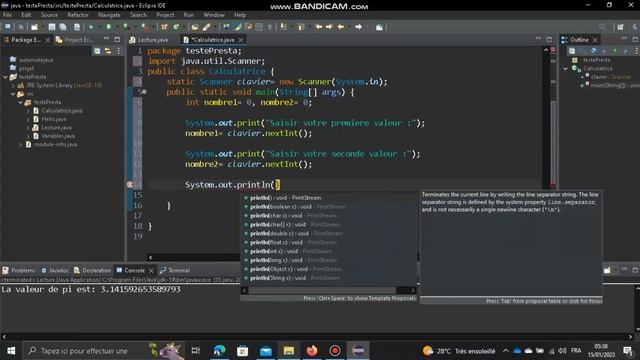Close the Console tab

click(x=151, y=270)
